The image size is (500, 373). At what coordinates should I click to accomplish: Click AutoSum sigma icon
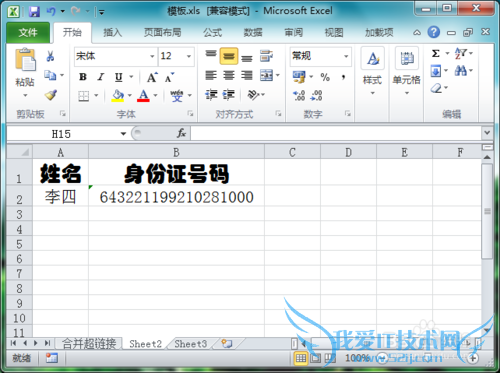coord(436,53)
